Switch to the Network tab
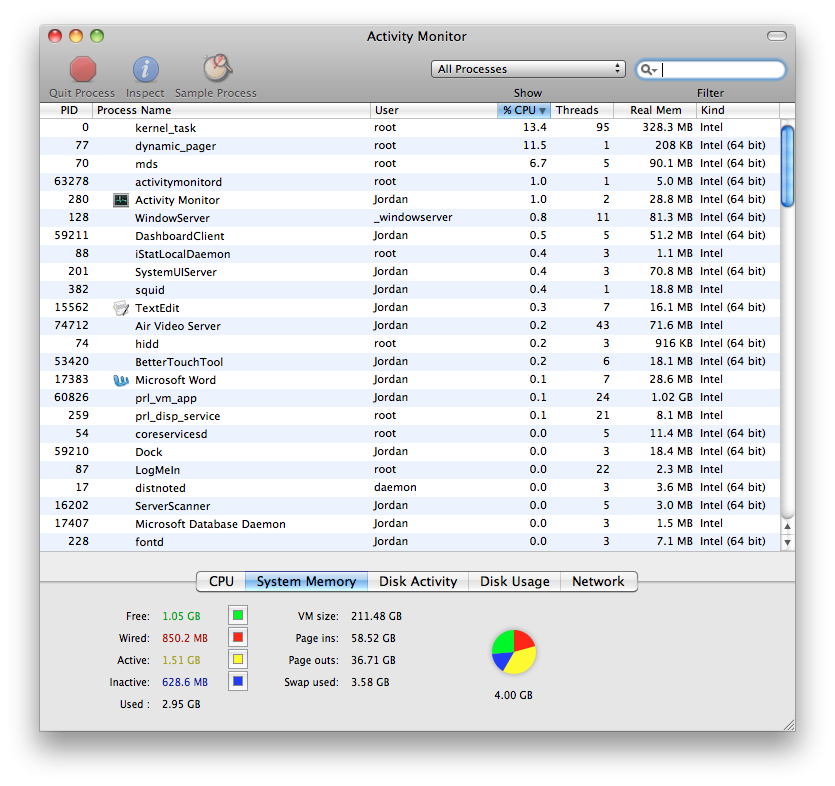Screen dimensions: 835x786 pos(599,582)
